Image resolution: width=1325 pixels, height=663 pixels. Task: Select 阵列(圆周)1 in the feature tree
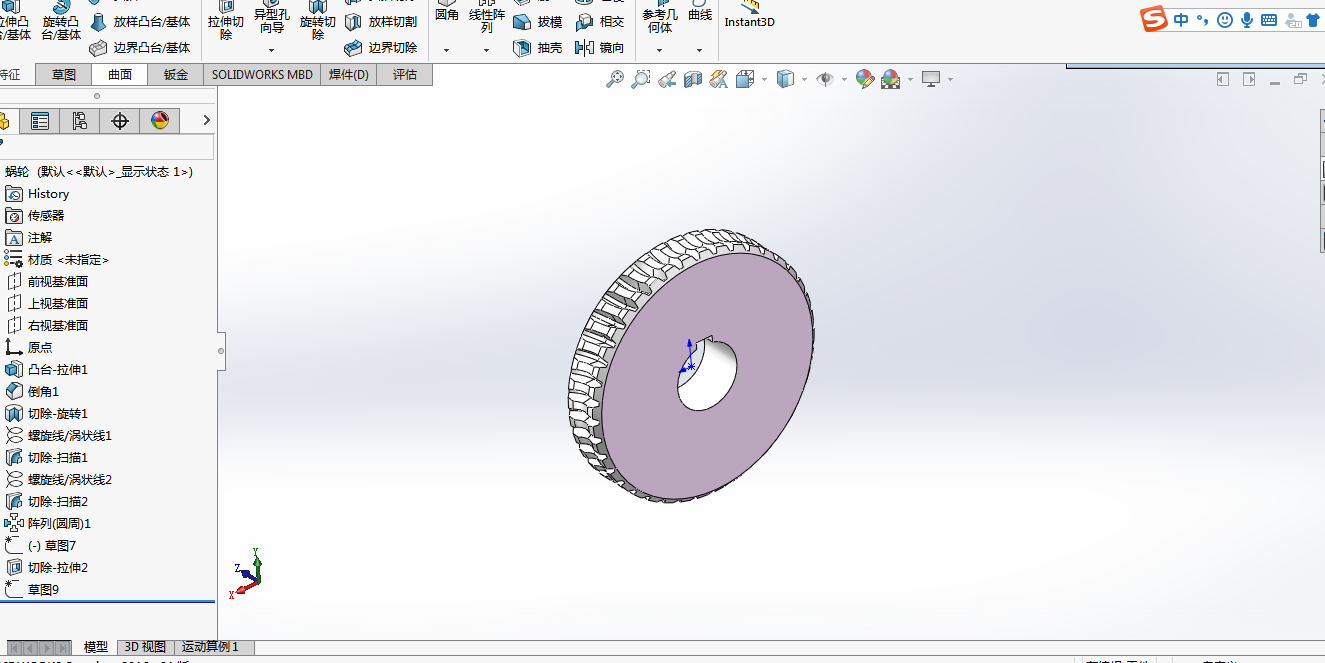coord(59,524)
